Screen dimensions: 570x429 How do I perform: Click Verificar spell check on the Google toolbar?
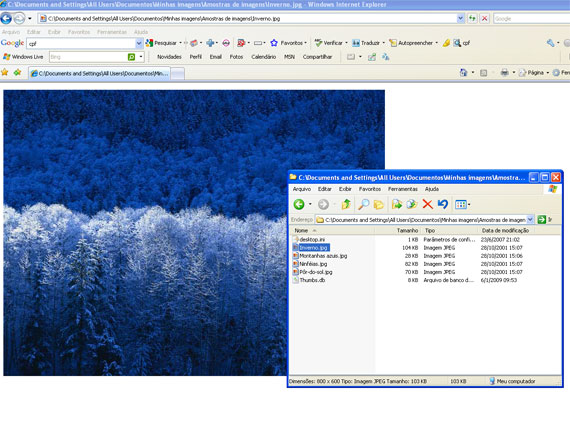[x=330, y=43]
